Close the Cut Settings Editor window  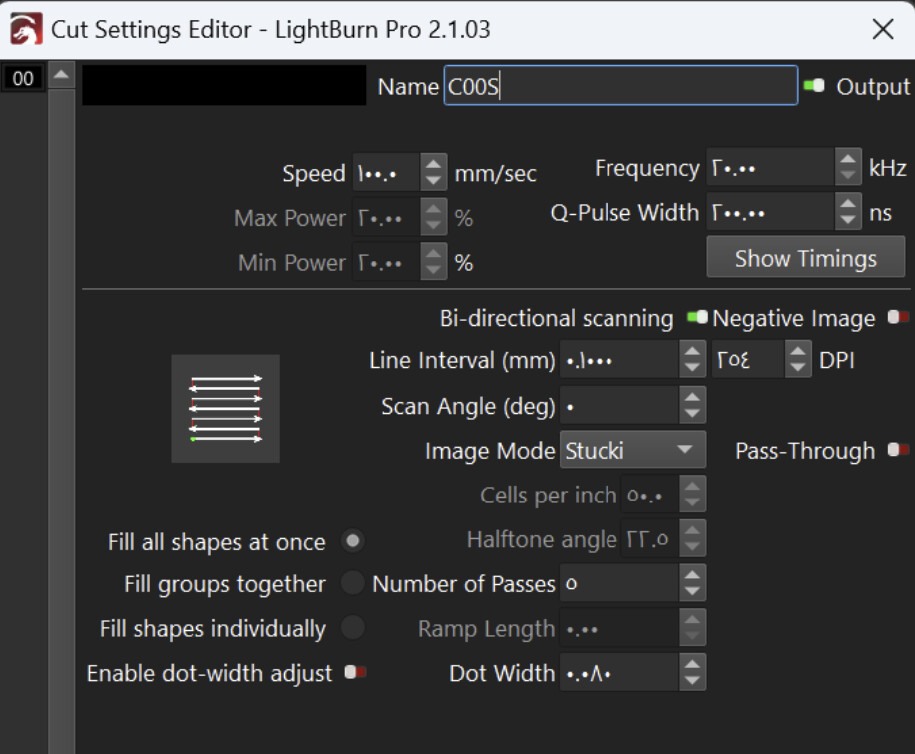883,29
